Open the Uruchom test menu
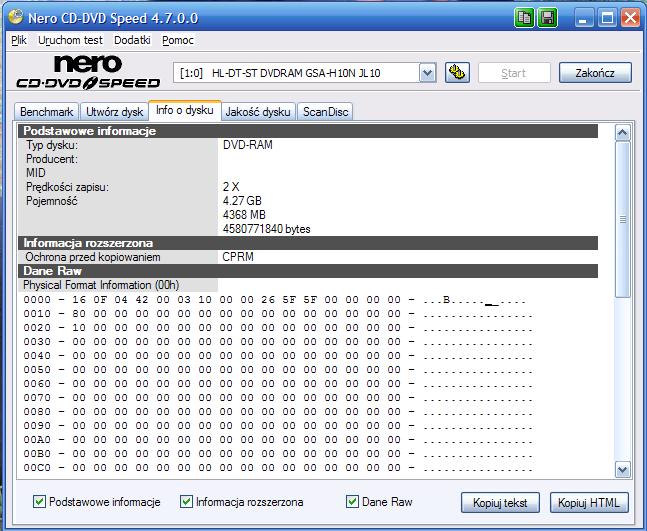The width and height of the screenshot is (647, 531). (70, 40)
